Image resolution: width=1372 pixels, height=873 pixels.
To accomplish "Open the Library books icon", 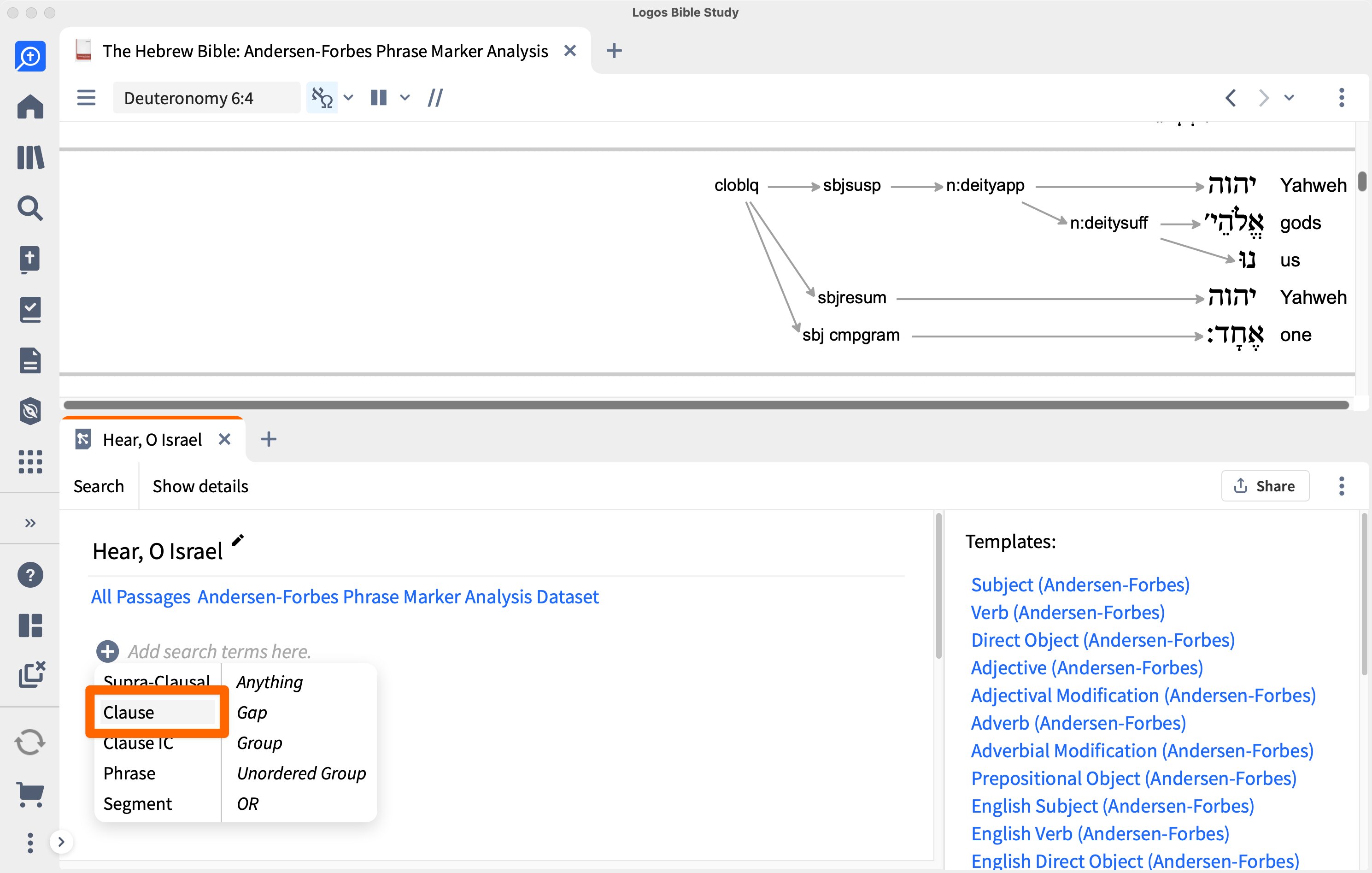I will (x=30, y=157).
